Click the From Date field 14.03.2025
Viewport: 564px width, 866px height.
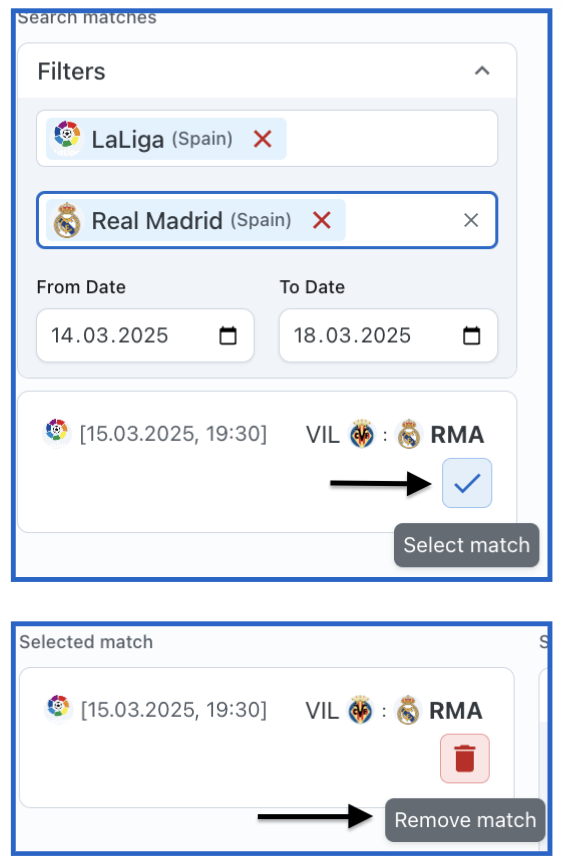click(145, 335)
